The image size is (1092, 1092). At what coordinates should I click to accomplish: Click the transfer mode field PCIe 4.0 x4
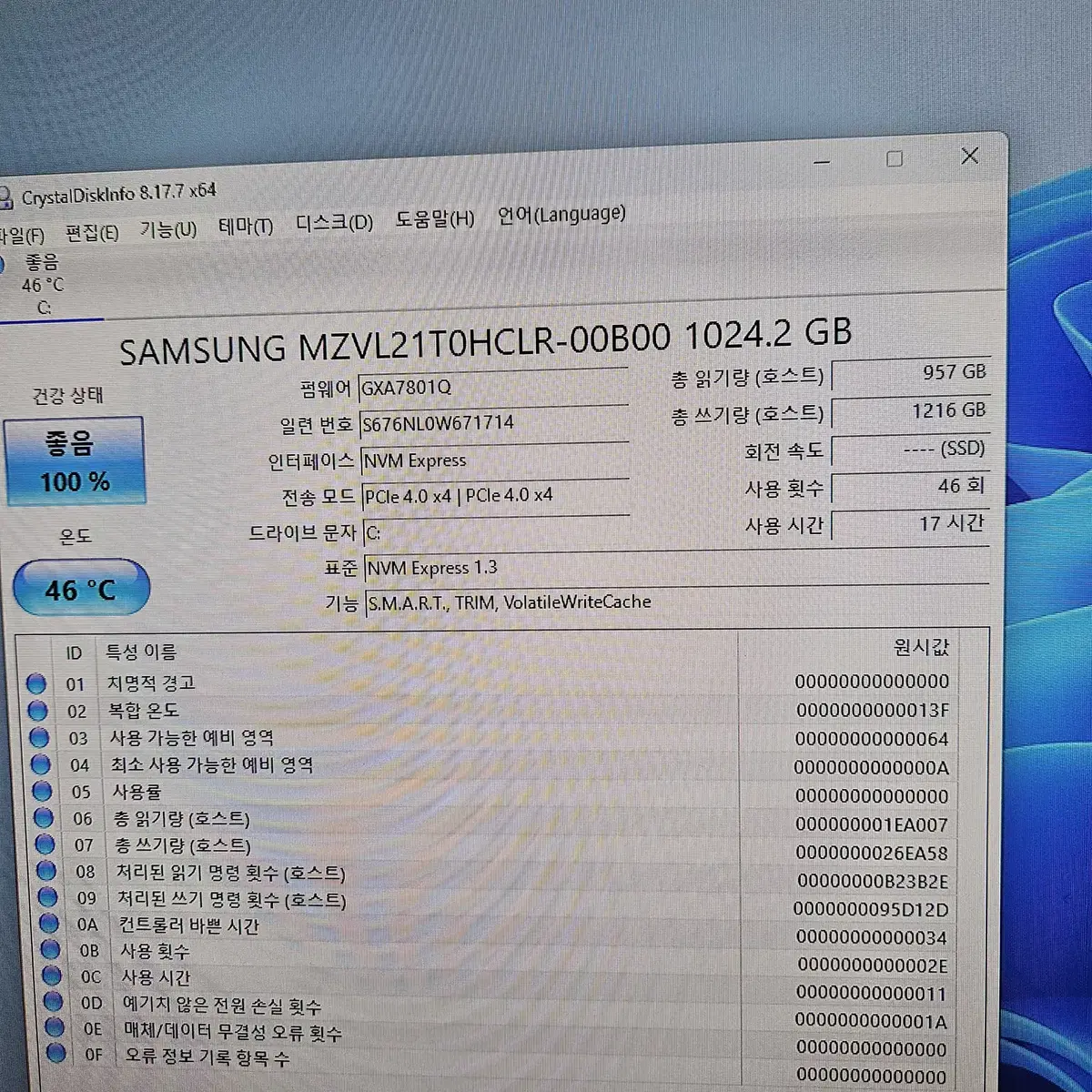click(x=496, y=496)
